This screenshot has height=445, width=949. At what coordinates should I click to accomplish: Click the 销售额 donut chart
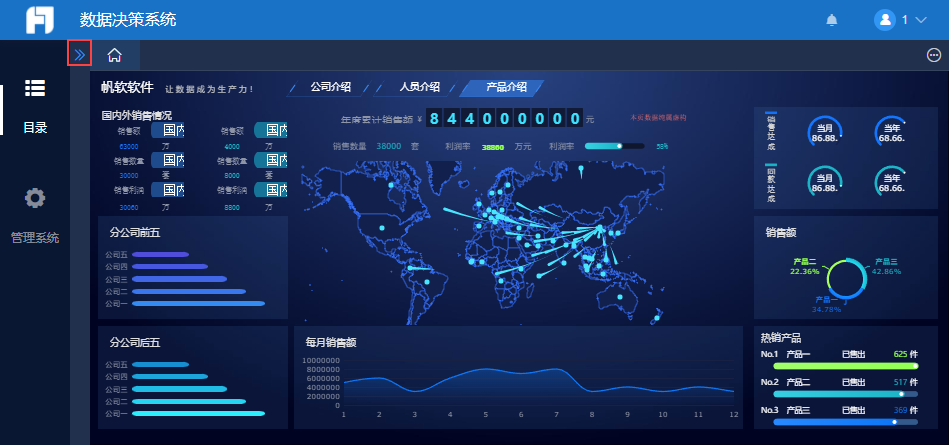coord(846,278)
